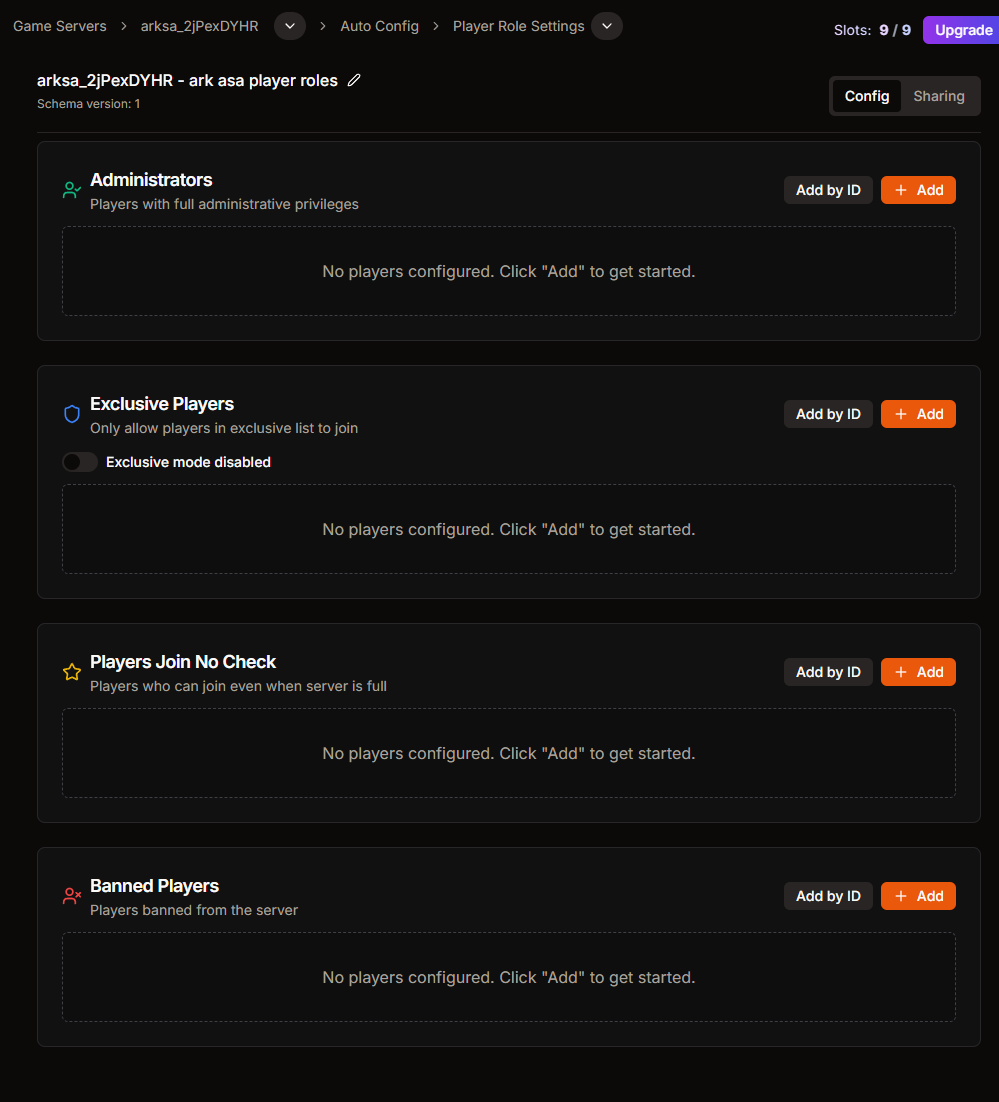Viewport: 999px width, 1102px height.
Task: Add a player to Administrators with plus button
Action: point(918,190)
